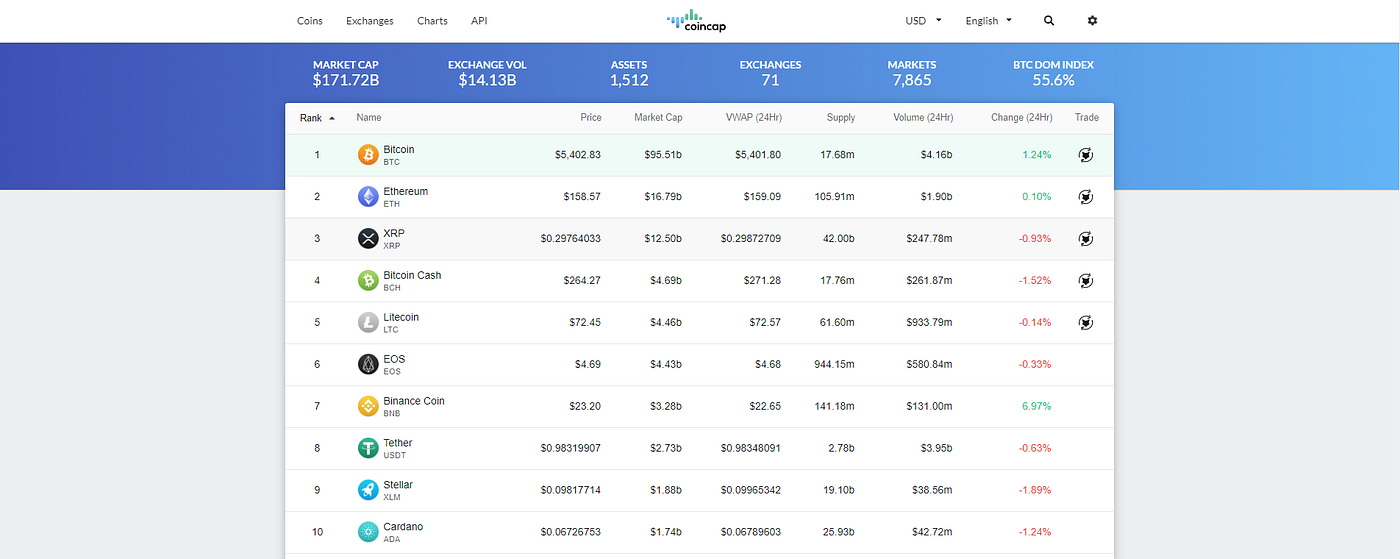1400x559 pixels.
Task: Open the USD currency dropdown
Action: click(x=924, y=20)
